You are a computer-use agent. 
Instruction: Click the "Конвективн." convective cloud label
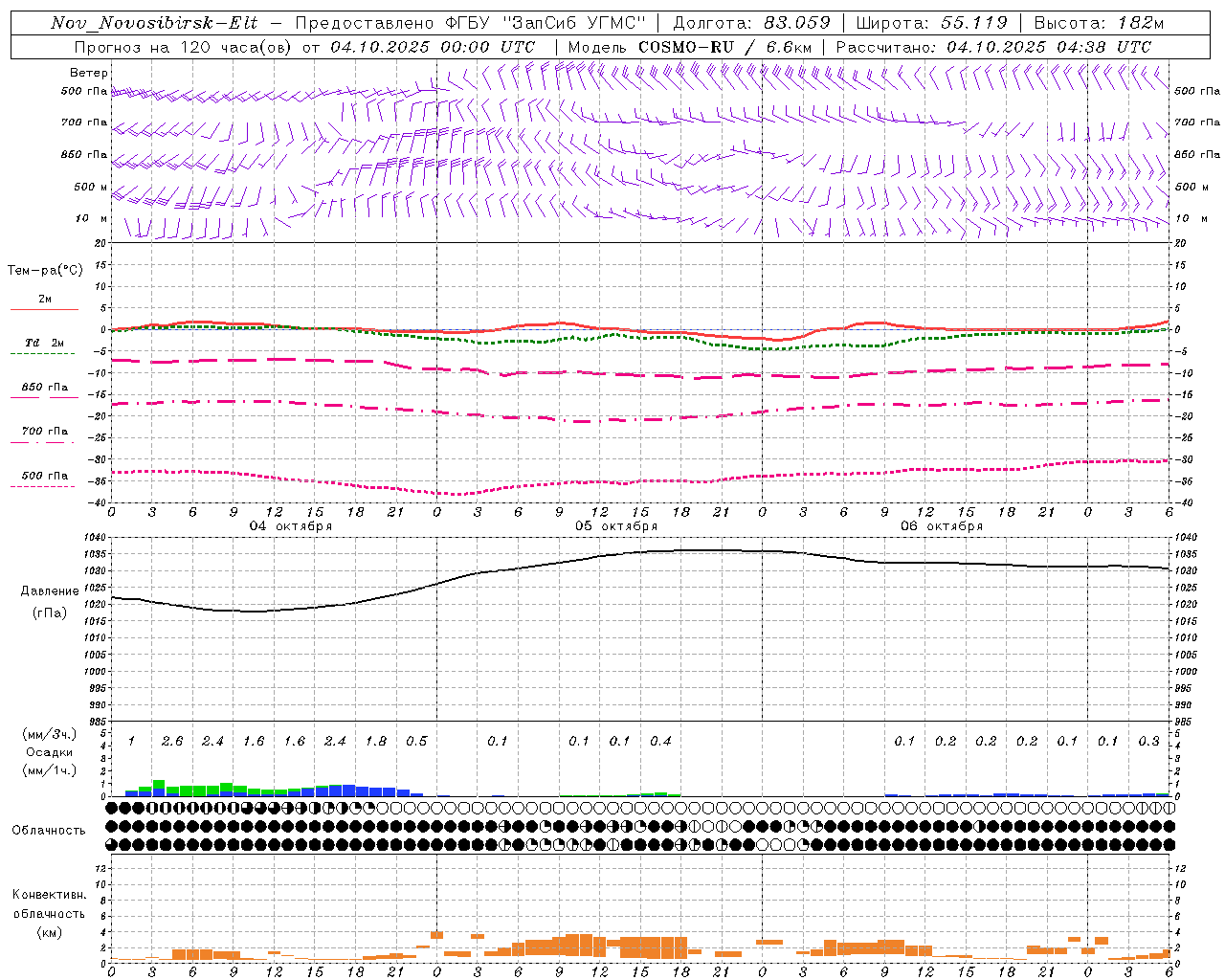click(x=49, y=895)
